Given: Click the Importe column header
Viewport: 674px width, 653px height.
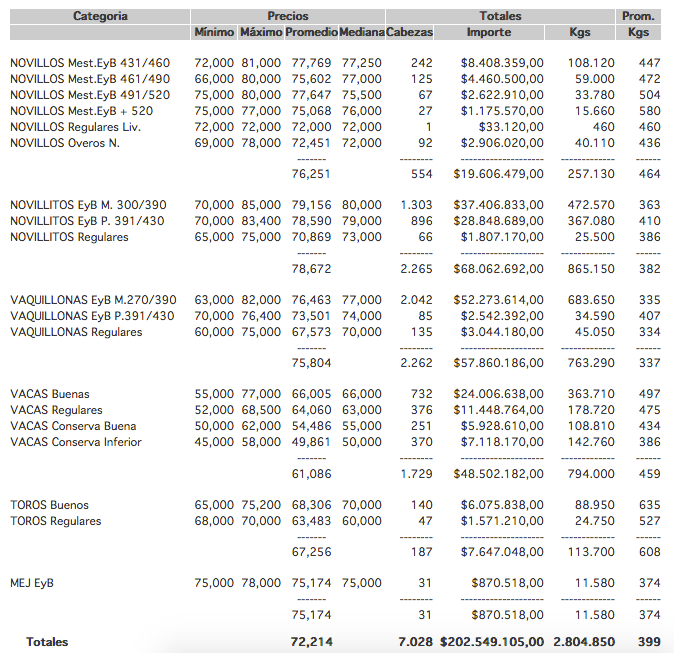Looking at the screenshot, I should click(x=489, y=32).
